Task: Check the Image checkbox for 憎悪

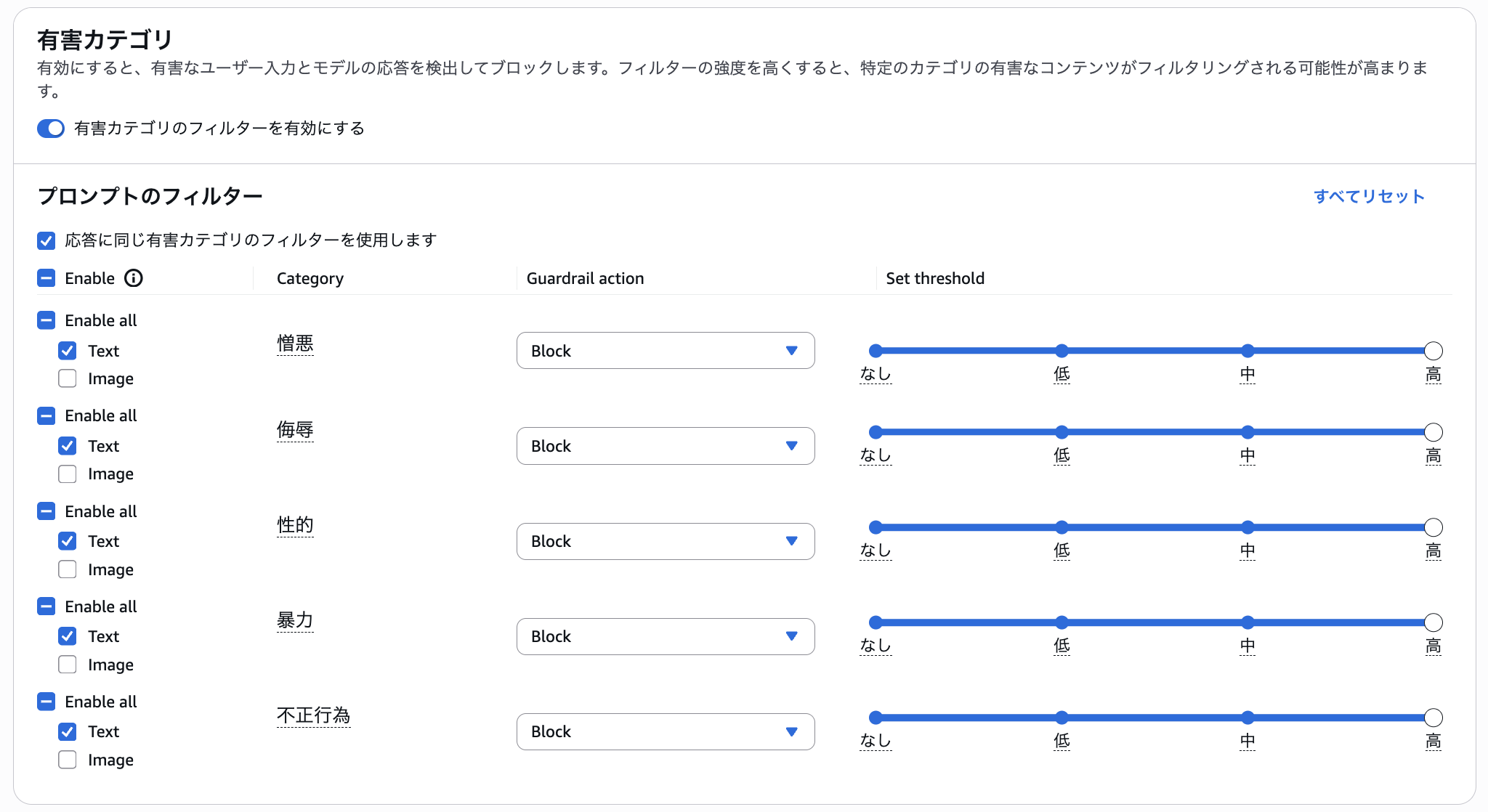Action: pos(68,378)
